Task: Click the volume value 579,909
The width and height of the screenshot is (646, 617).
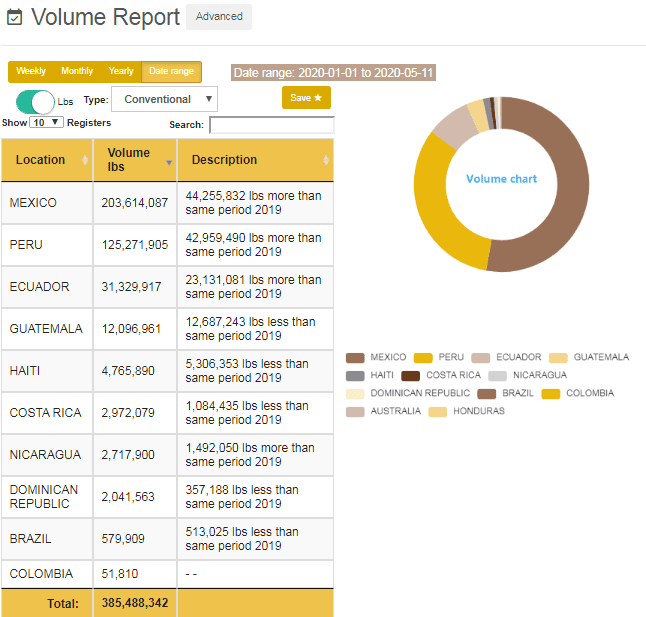Action: tap(123, 539)
